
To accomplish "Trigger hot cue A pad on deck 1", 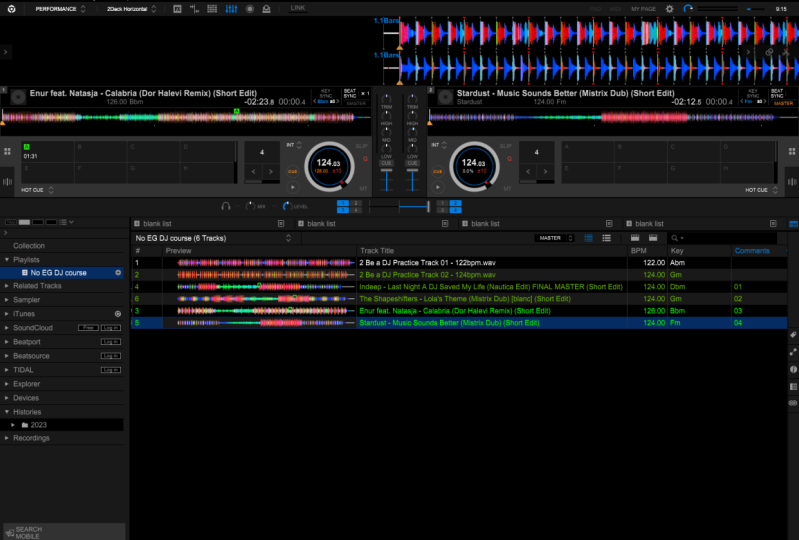I will pyautogui.click(x=47, y=151).
